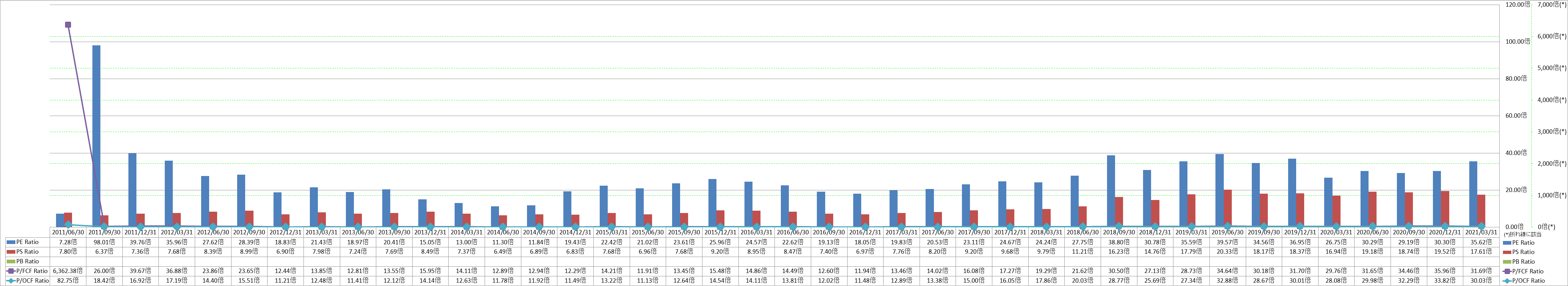
Task: Select the P/FCF Ratio row header in the data table
Action: [x=27, y=271]
